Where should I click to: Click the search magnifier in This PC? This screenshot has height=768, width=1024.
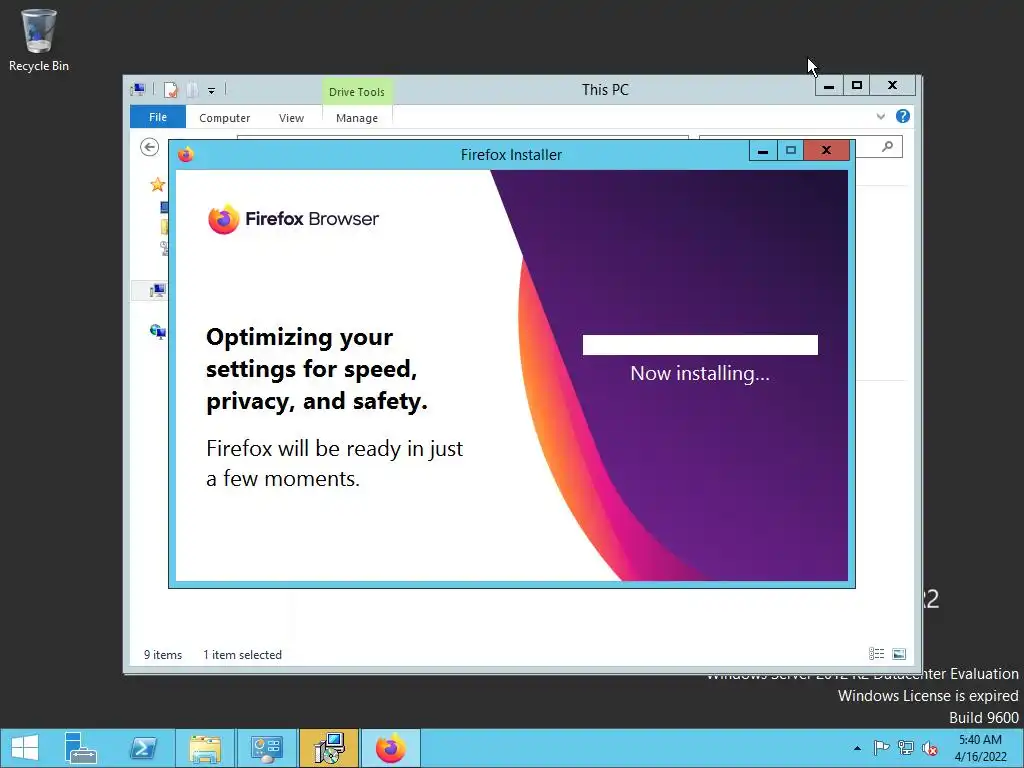887,147
